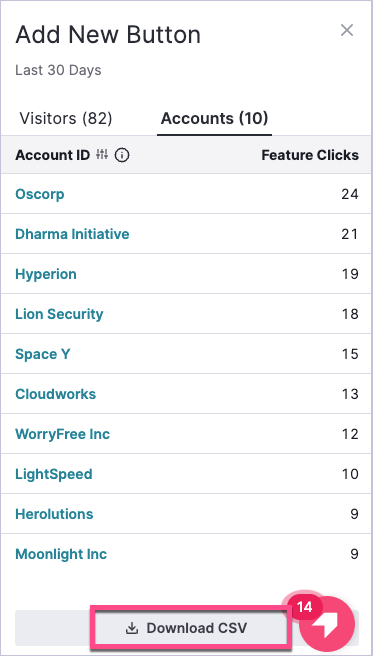This screenshot has width=373, height=656.
Task: Open the Lion Security account
Action: pos(59,314)
